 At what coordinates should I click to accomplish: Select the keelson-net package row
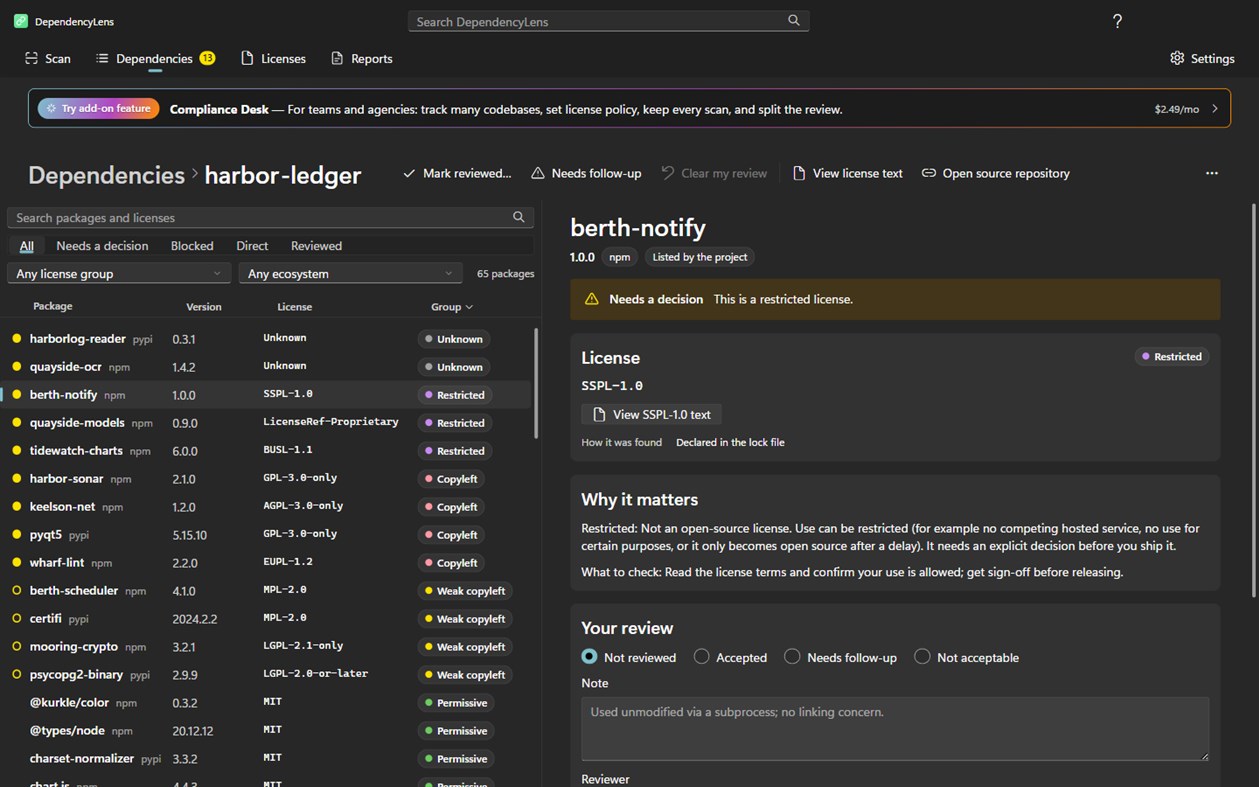(x=266, y=507)
